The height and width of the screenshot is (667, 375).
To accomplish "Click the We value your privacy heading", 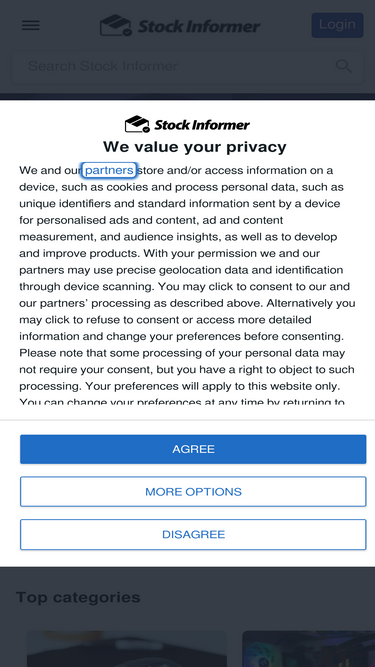I will (195, 147).
